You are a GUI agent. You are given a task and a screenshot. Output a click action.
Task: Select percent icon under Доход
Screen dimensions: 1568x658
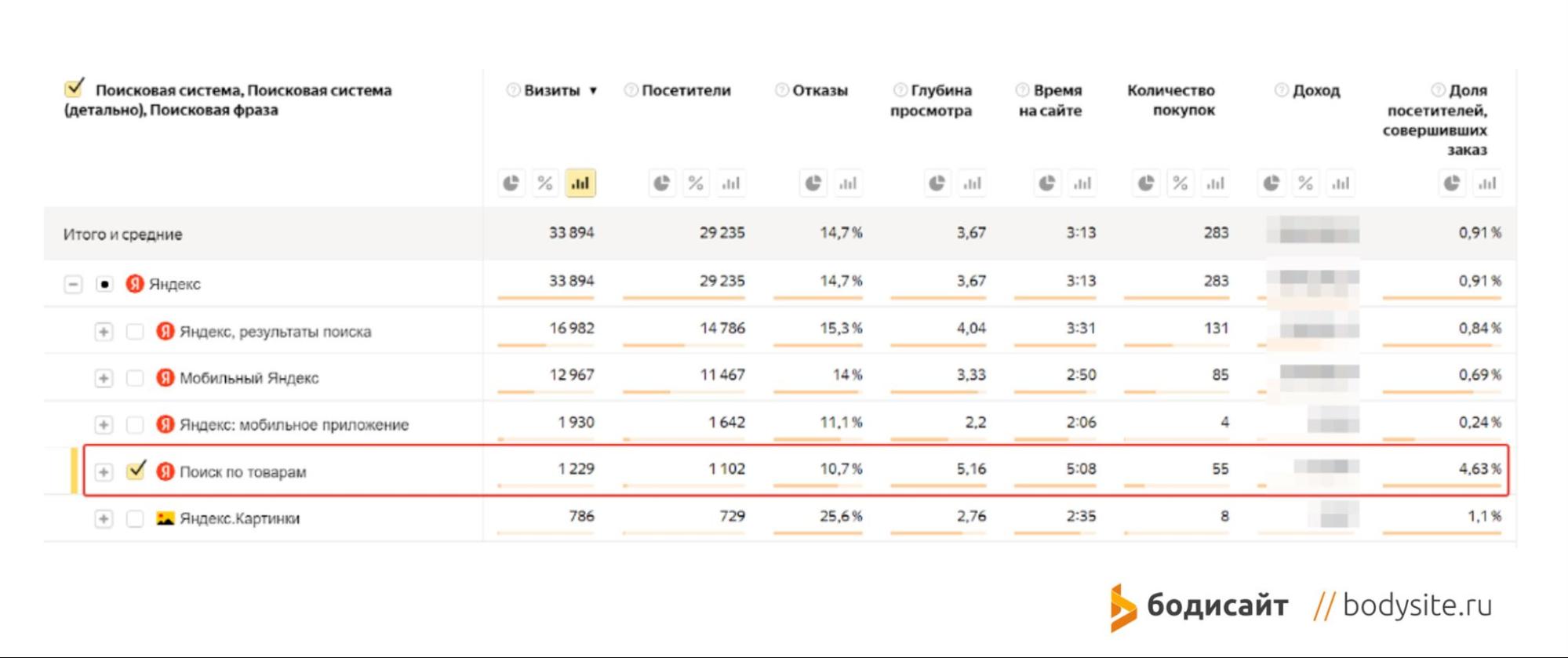pos(1306,184)
